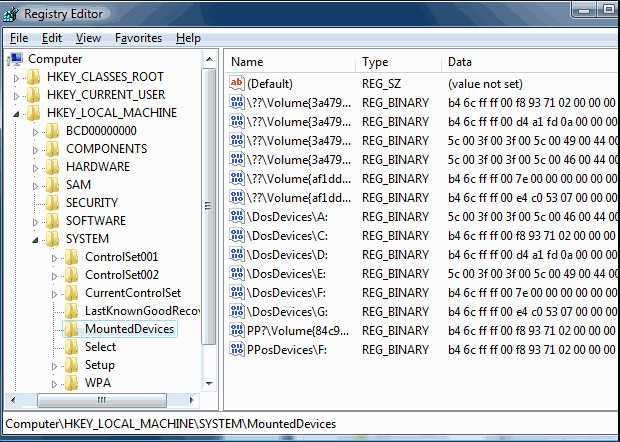Click the (Default) string value icon

236,83
